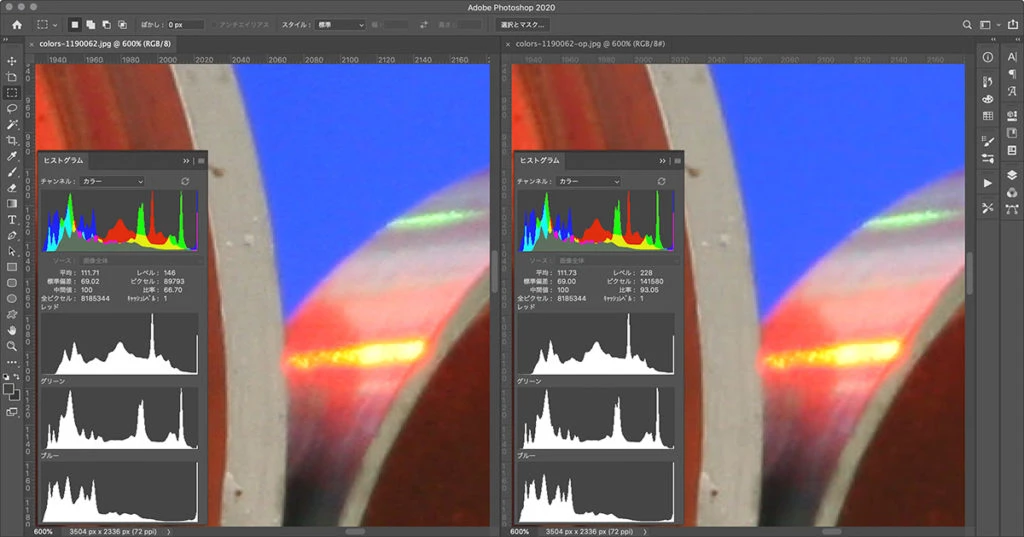Open the search magnifier icon at top right
The width and height of the screenshot is (1024, 537).
click(x=966, y=24)
